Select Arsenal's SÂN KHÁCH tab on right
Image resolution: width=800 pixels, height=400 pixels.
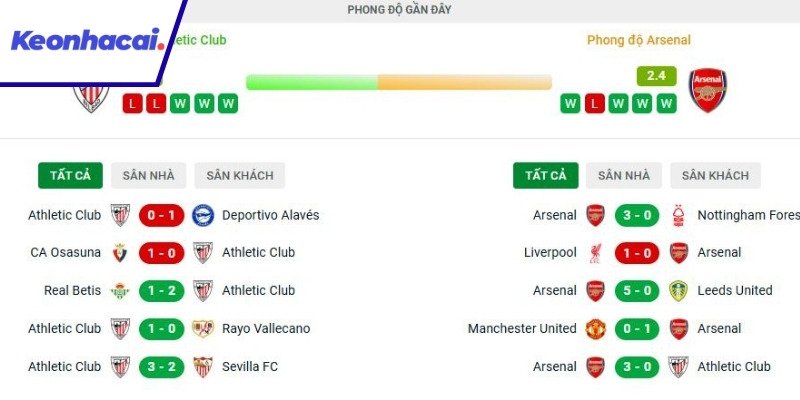coord(715,176)
